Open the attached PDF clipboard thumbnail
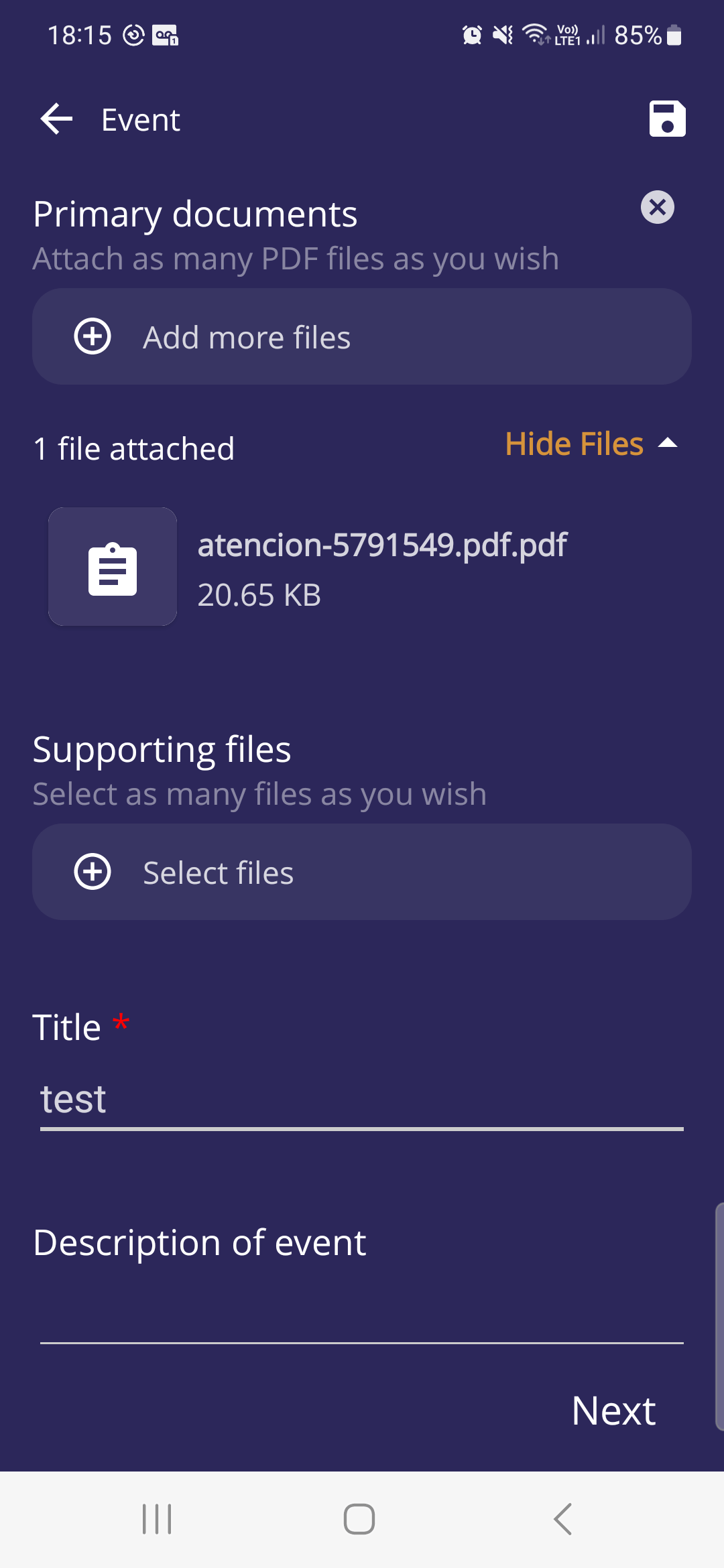The height and width of the screenshot is (1568, 724). pyautogui.click(x=113, y=567)
